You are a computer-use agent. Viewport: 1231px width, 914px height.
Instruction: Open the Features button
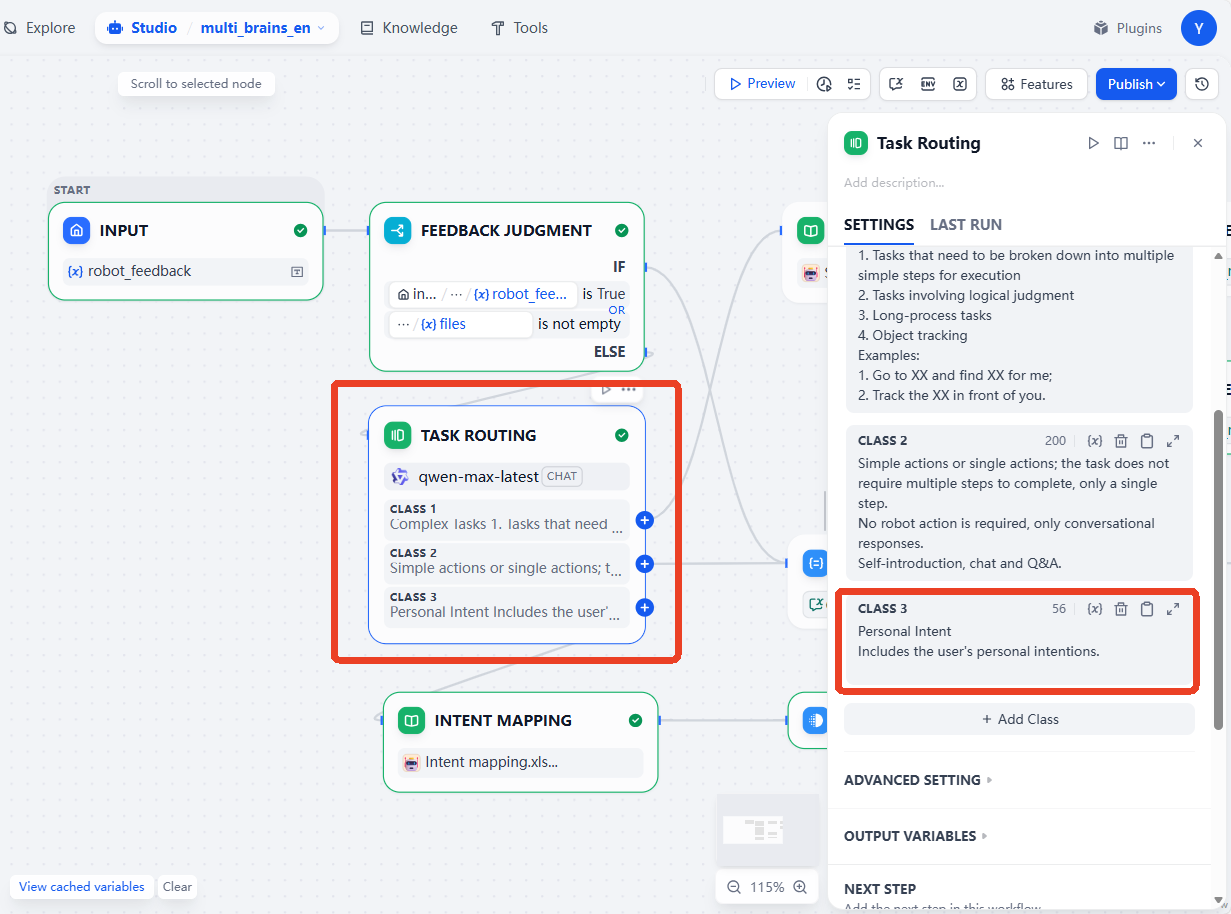pyautogui.click(x=1037, y=84)
